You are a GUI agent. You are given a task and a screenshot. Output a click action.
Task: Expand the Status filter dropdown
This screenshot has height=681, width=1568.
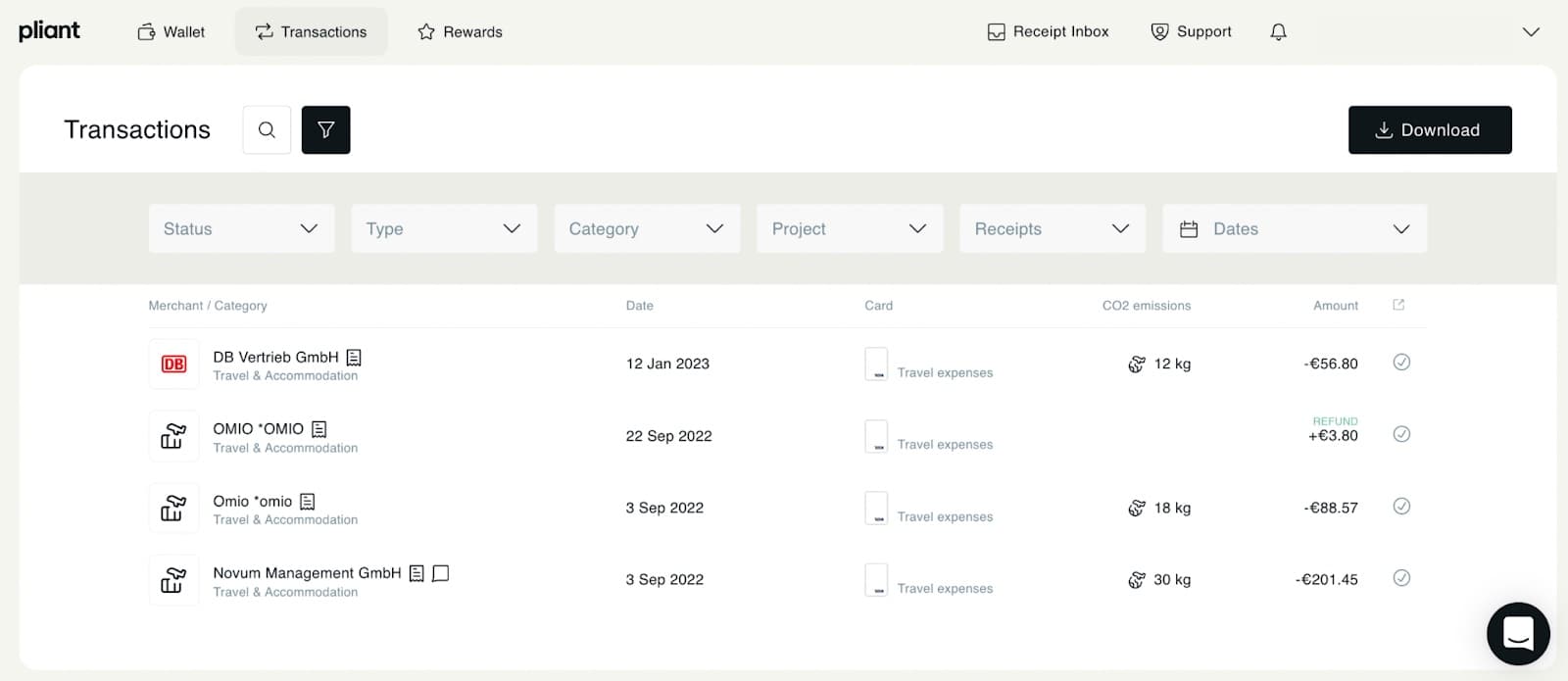[241, 229]
